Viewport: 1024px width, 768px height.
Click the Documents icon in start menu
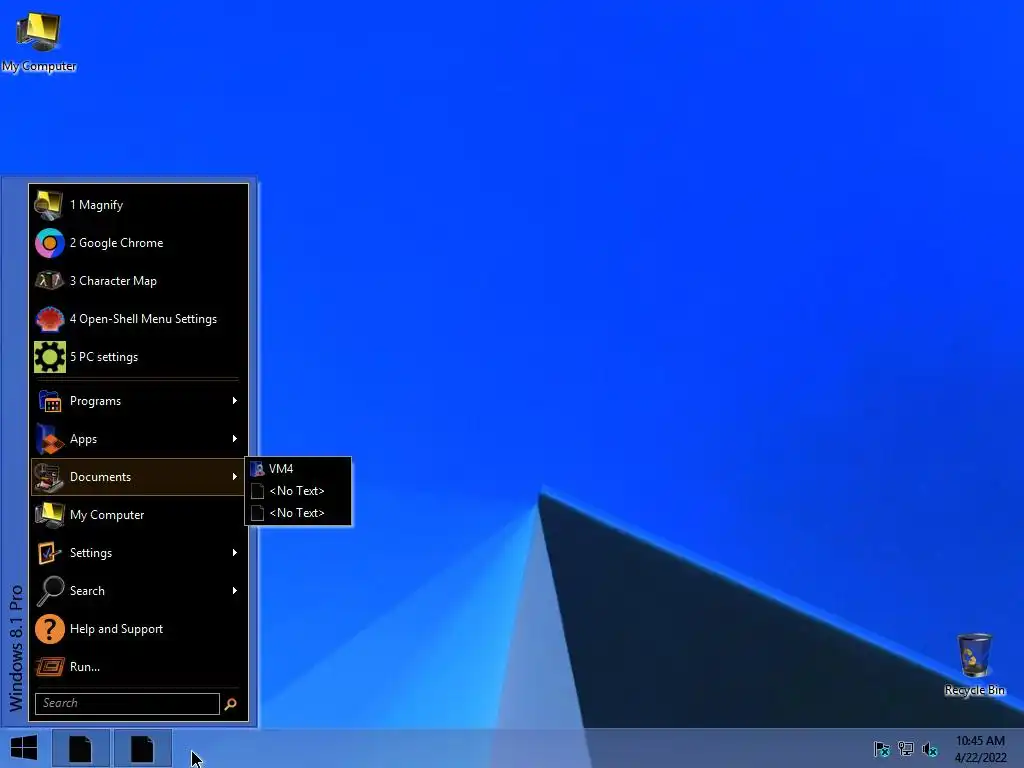click(x=49, y=477)
